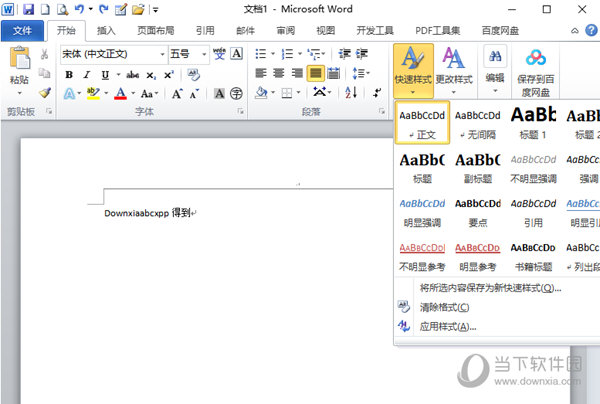Choose 将所选内容保存为新快速样式
This screenshot has height=404, width=600.
490,288
